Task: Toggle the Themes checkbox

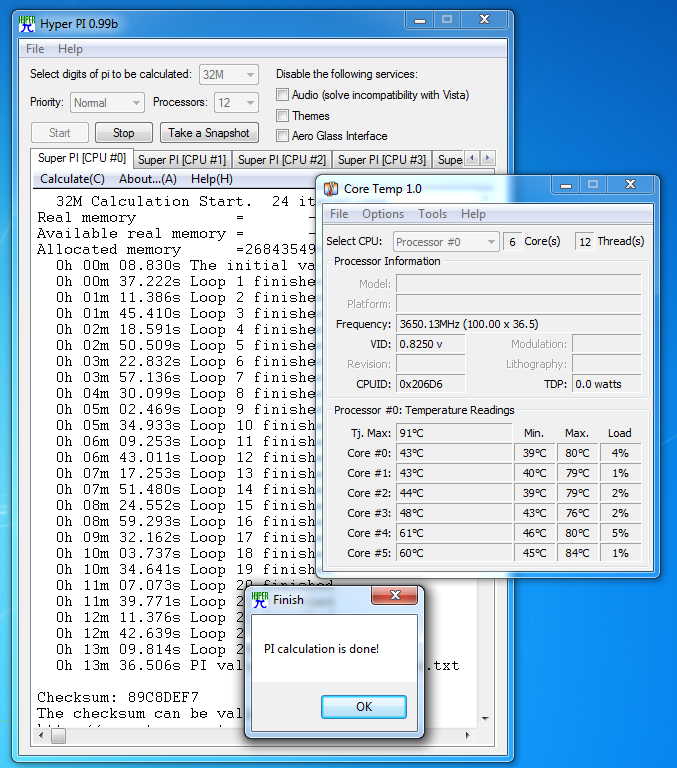Action: 282,116
